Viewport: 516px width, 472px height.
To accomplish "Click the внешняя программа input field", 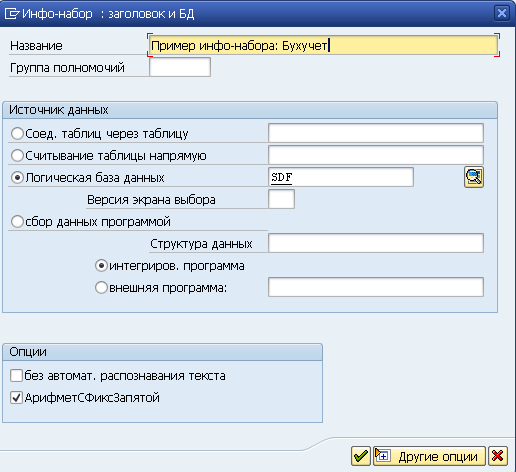I will click(376, 287).
